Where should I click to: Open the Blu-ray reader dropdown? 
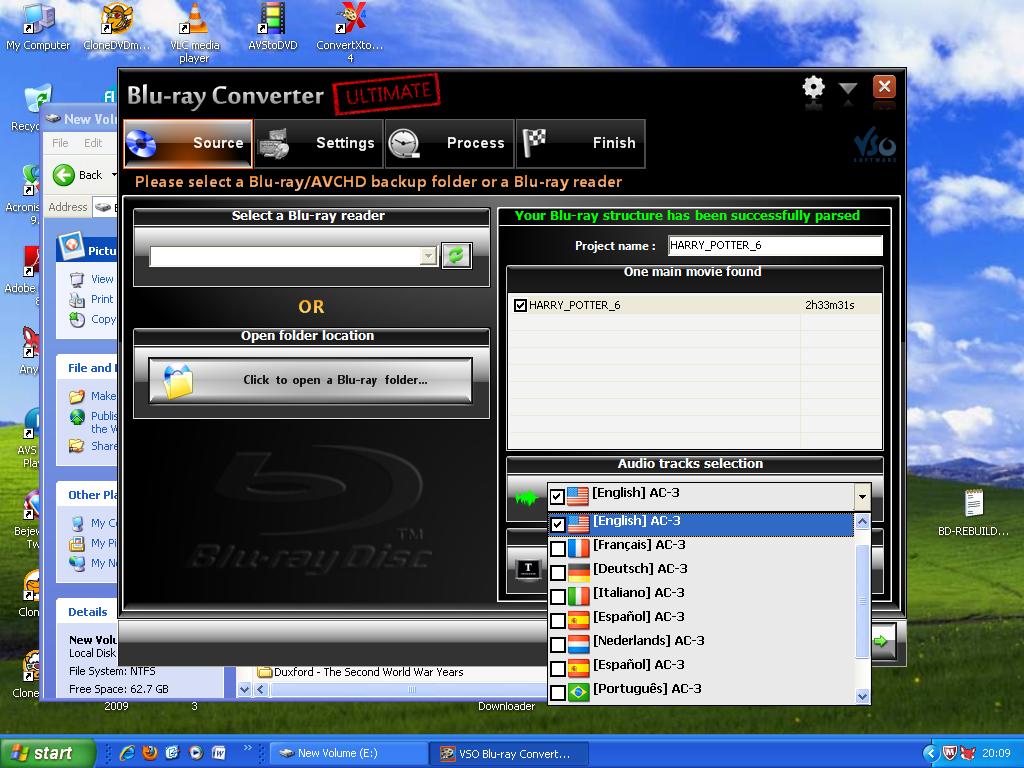coord(428,256)
